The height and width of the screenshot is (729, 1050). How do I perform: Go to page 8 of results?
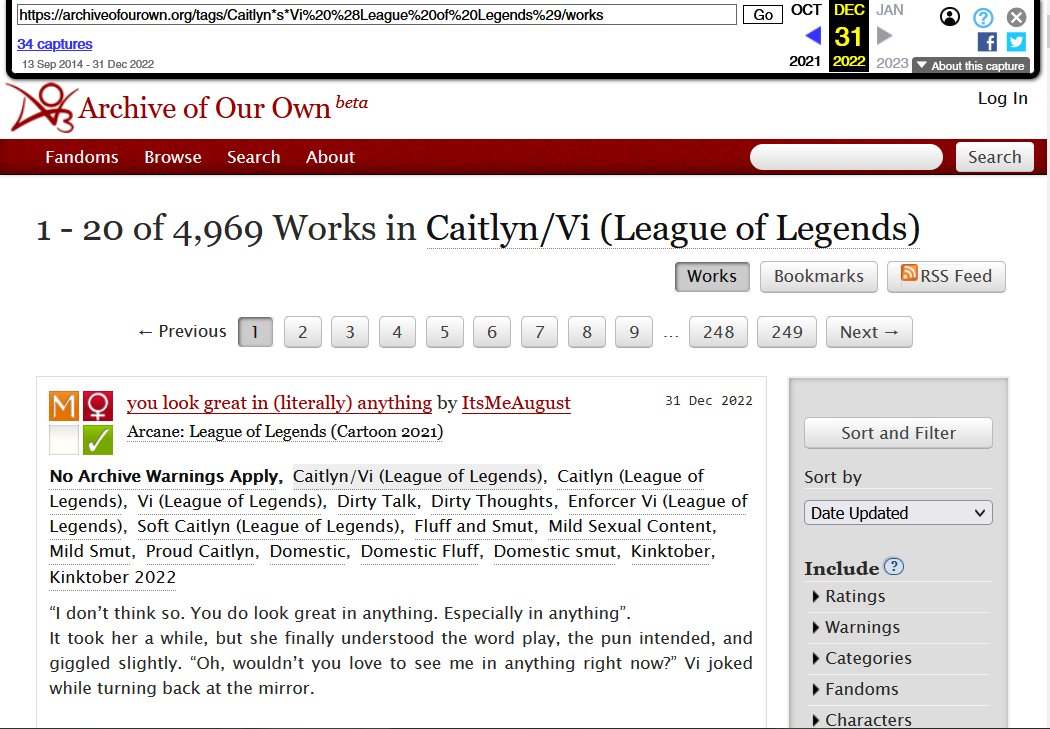click(x=587, y=332)
